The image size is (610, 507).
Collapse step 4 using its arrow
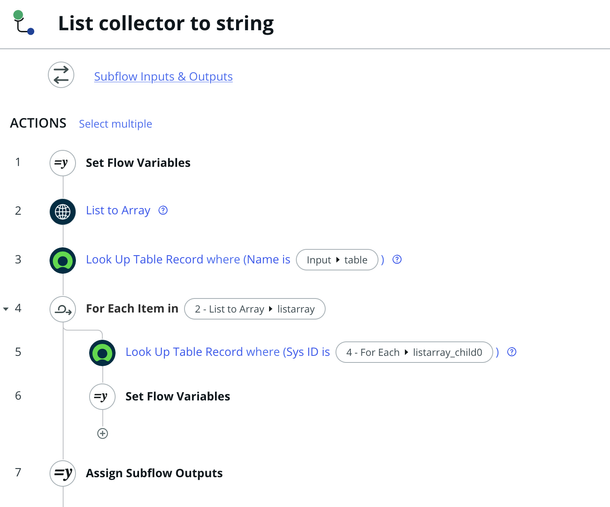[x=7, y=309]
